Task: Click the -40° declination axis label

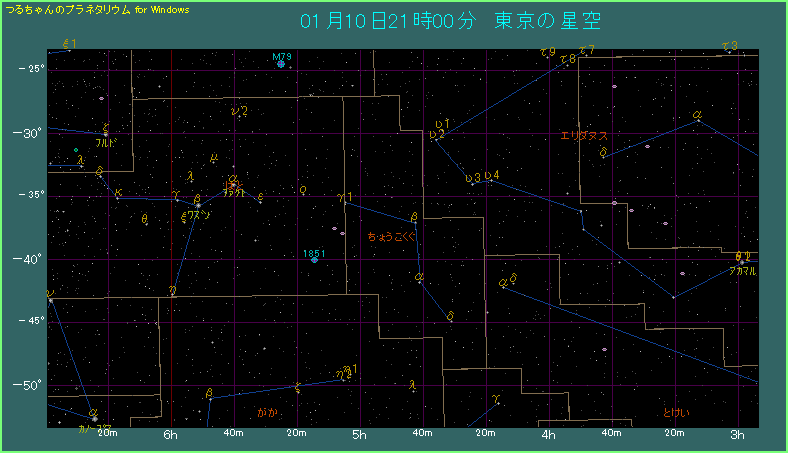Action: (32, 259)
